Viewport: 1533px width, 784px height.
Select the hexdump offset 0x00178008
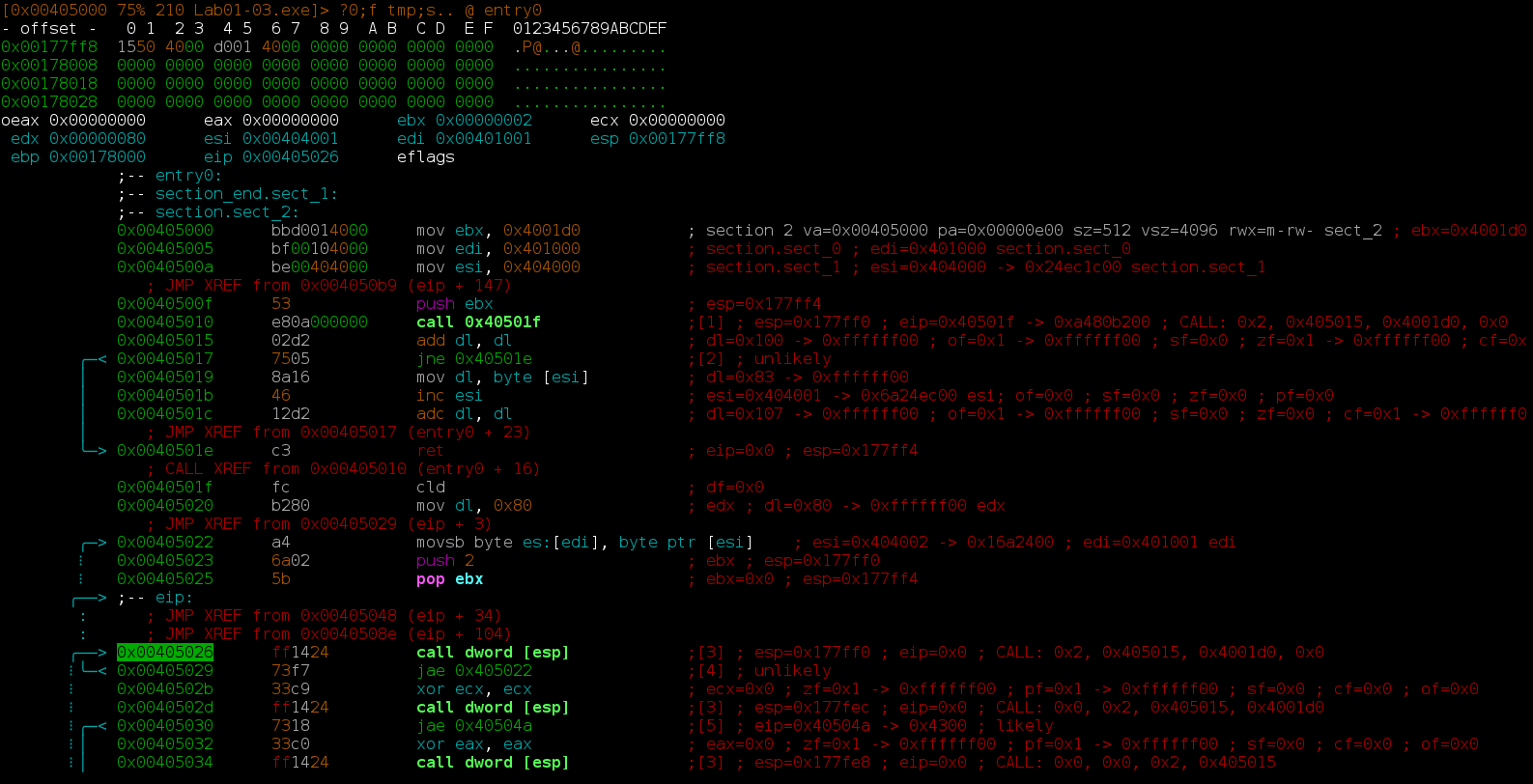(49, 65)
